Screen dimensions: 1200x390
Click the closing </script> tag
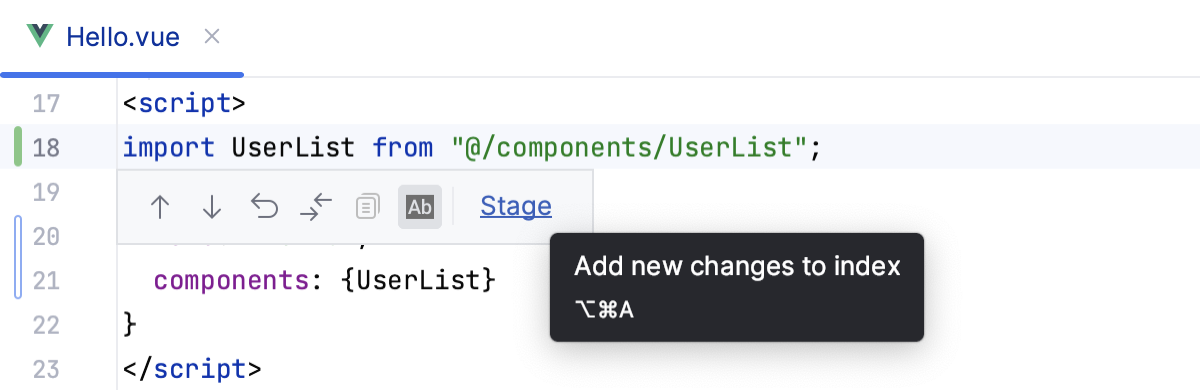[192, 368]
